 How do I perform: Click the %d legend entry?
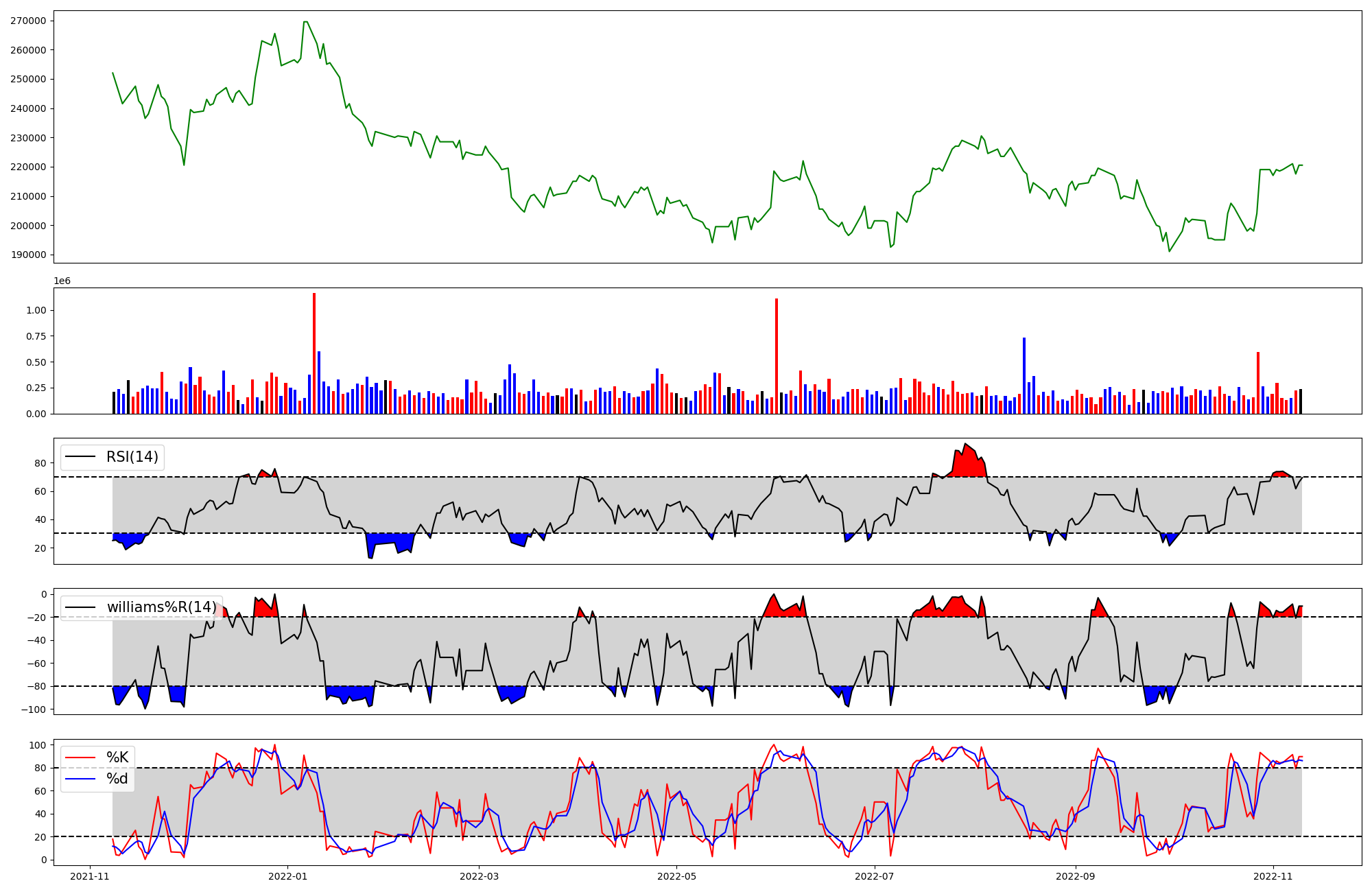pos(117,779)
